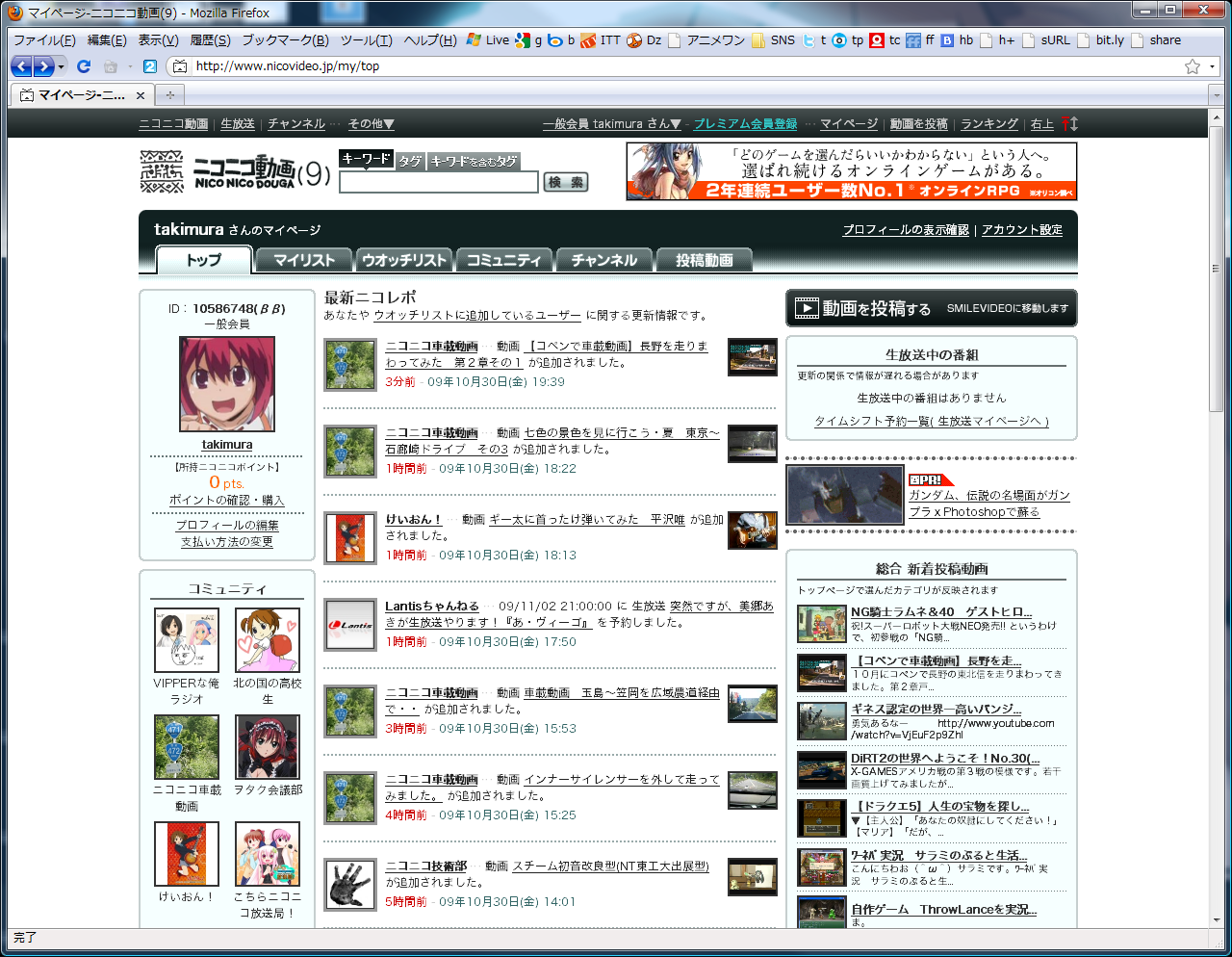1232x957 pixels.
Task: Open the けいおん！ report link
Action: pyautogui.click(x=413, y=520)
